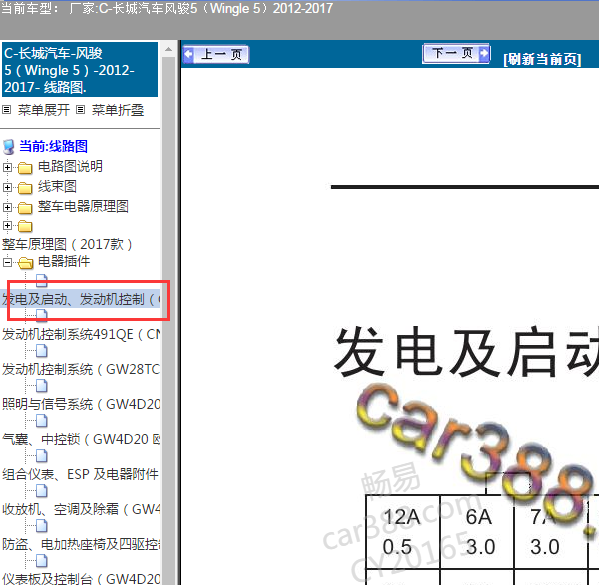The image size is (599, 585).
Task: Open 收放机、空调及除霜 document
Action: click(81, 509)
